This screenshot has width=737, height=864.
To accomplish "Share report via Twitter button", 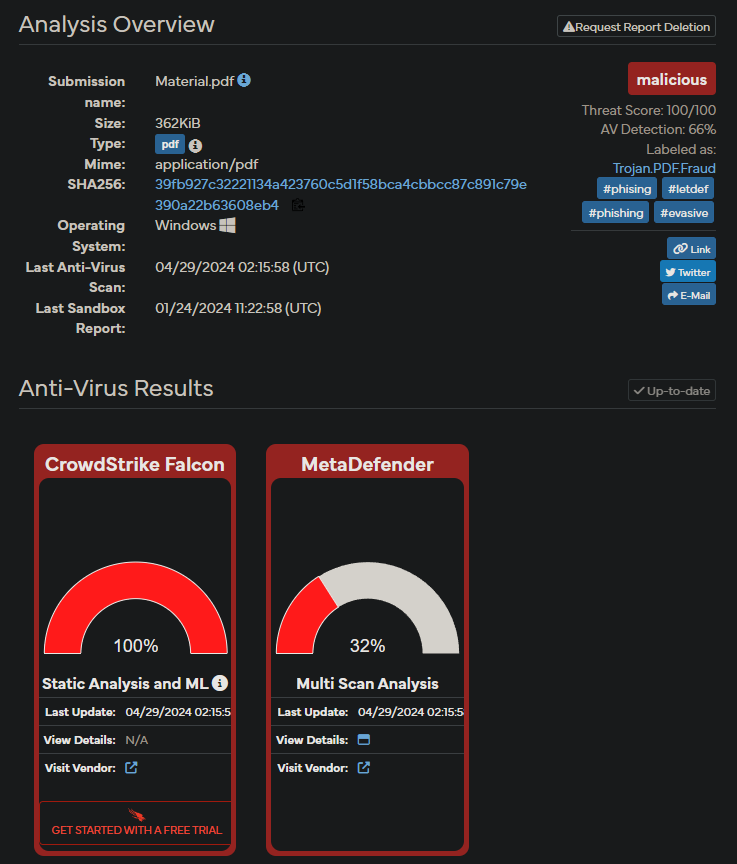I will coord(687,272).
